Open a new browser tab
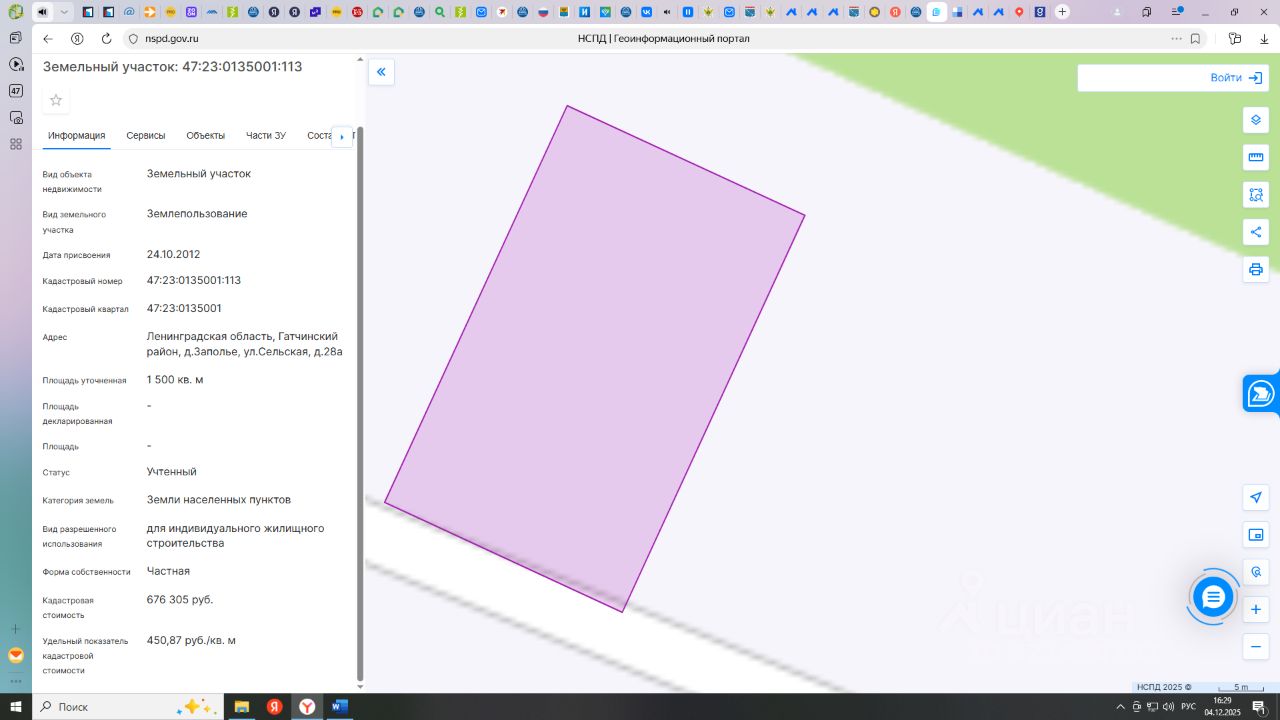The image size is (1280, 720). click(x=1062, y=12)
